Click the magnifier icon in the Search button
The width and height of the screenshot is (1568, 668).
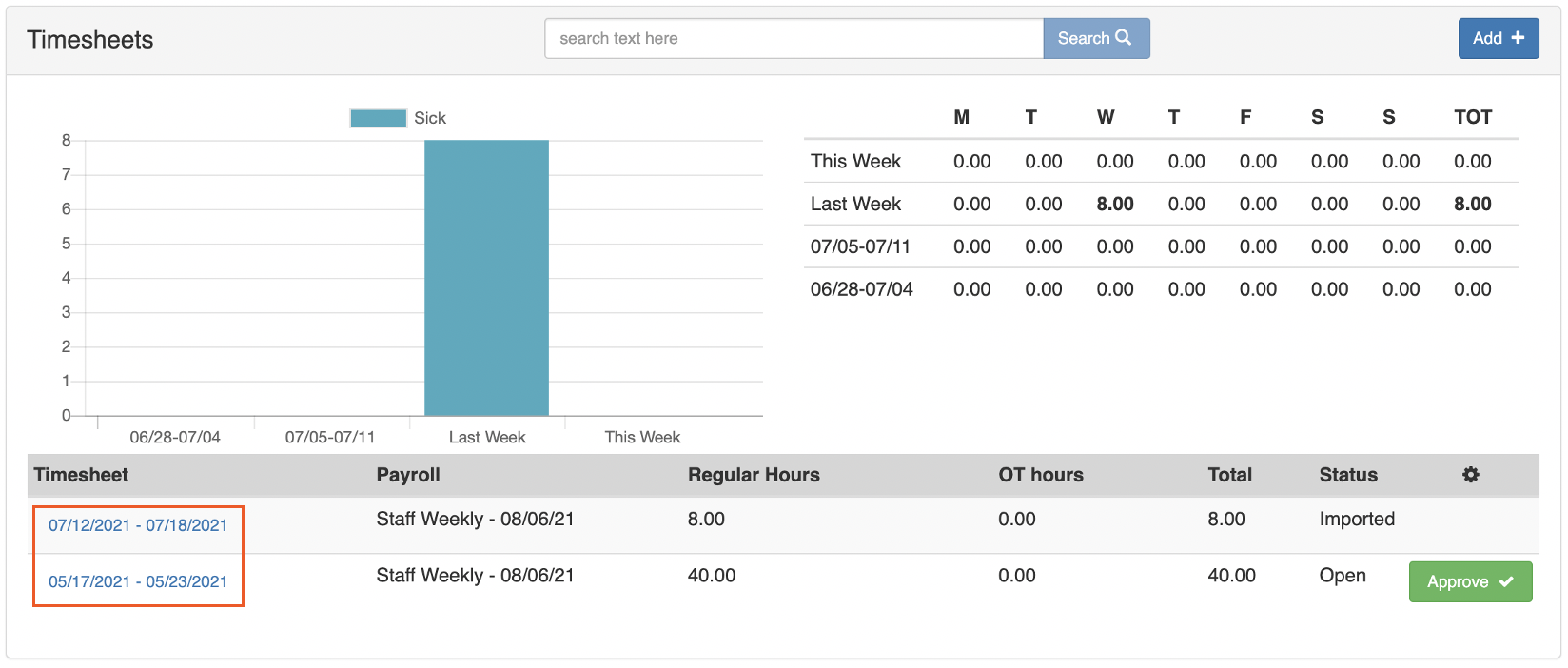(1124, 38)
